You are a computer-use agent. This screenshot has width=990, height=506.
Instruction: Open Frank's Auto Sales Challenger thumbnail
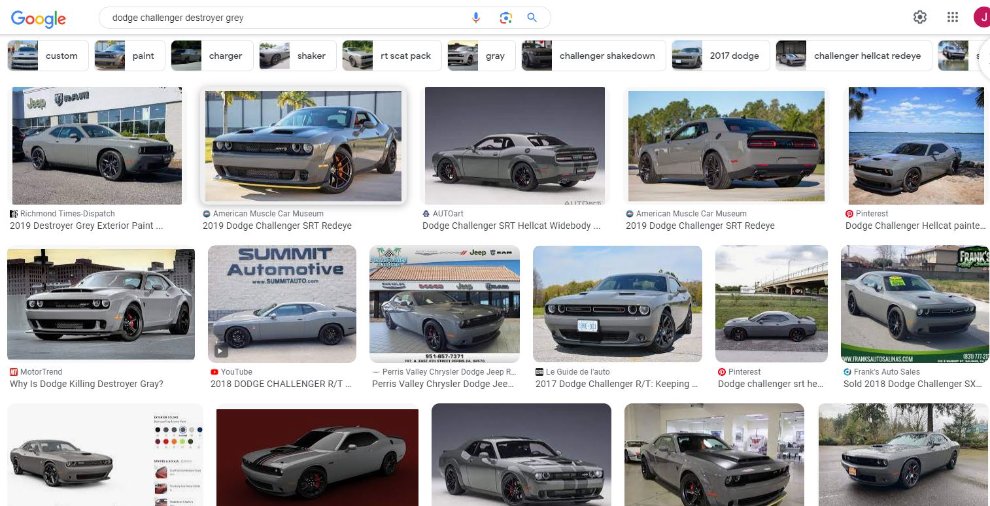tap(914, 303)
